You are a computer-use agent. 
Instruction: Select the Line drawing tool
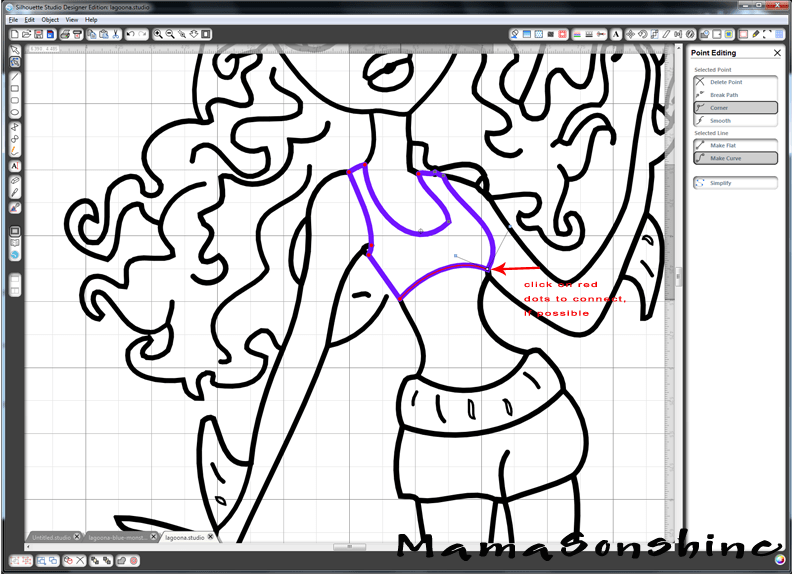(15, 75)
